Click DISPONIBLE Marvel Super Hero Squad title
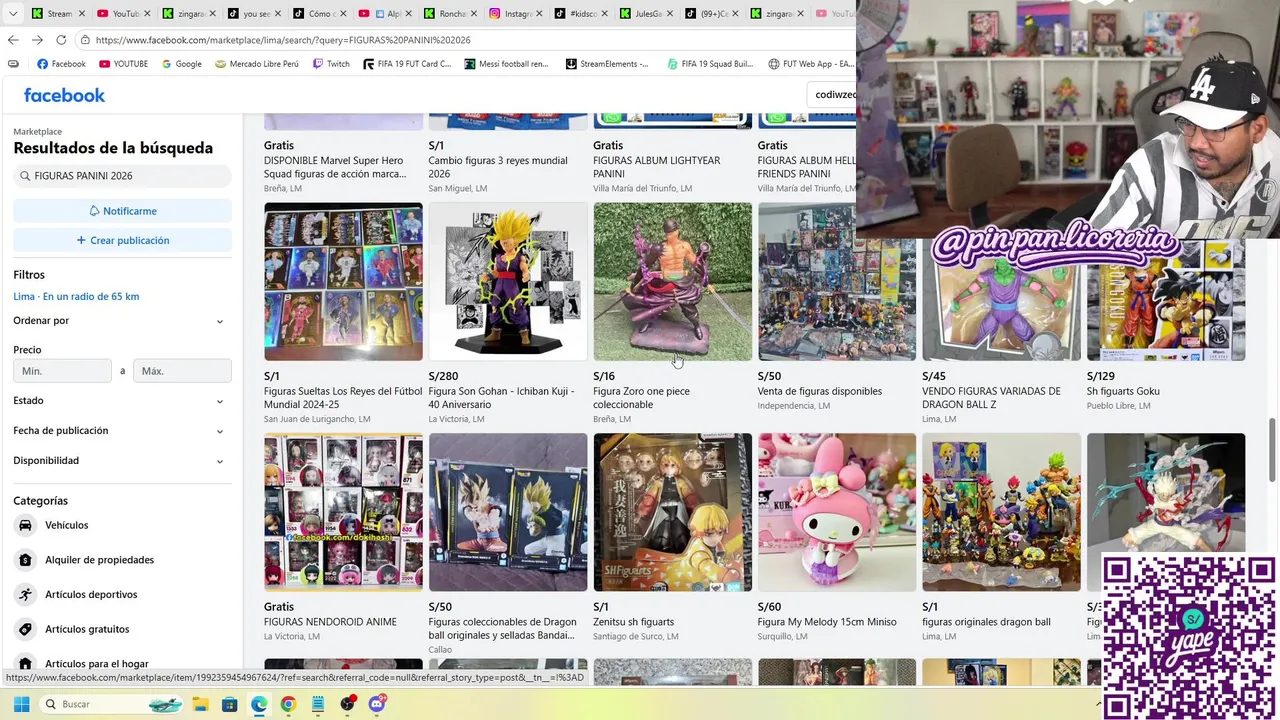This screenshot has width=1280, height=720. [x=335, y=167]
